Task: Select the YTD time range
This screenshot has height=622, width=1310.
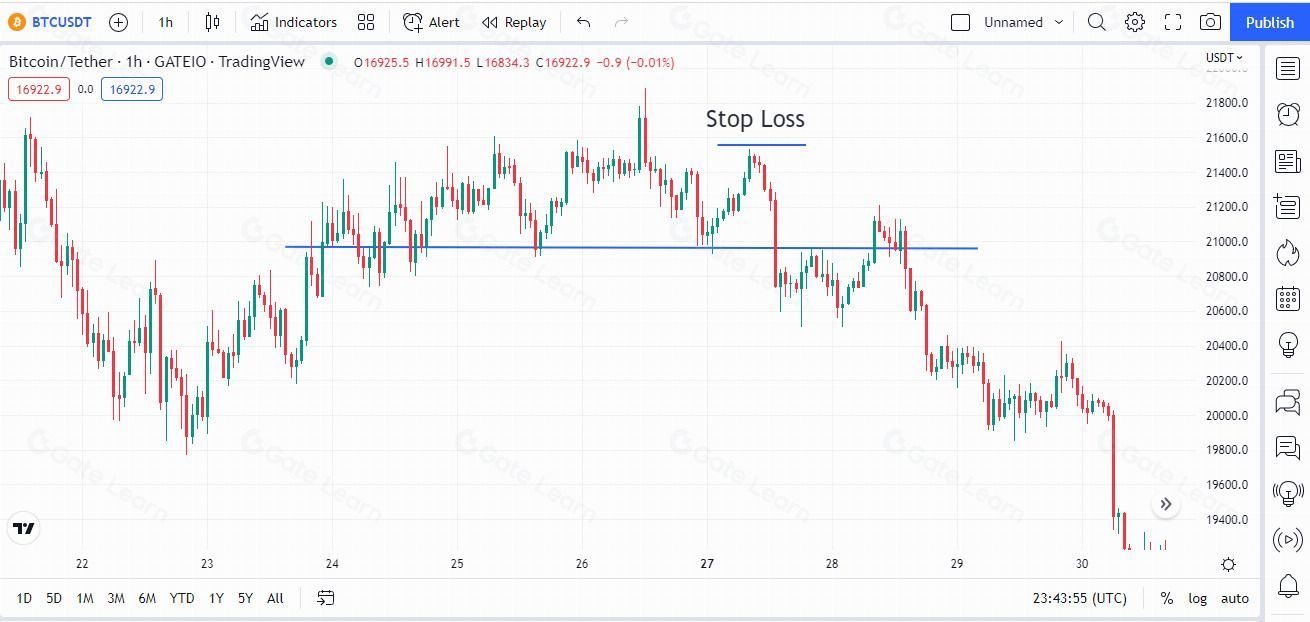Action: pos(181,598)
